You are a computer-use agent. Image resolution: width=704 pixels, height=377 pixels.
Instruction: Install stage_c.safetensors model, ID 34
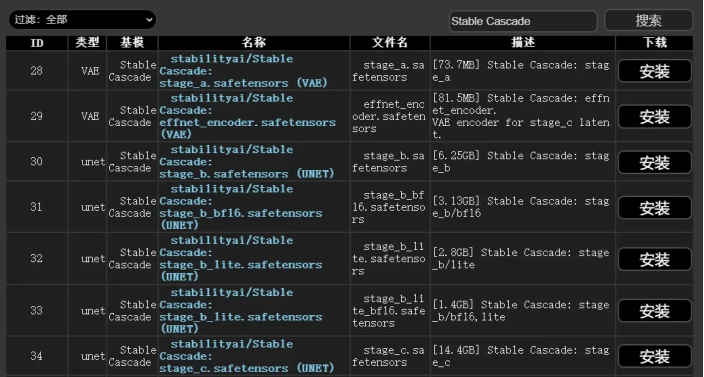(655, 356)
